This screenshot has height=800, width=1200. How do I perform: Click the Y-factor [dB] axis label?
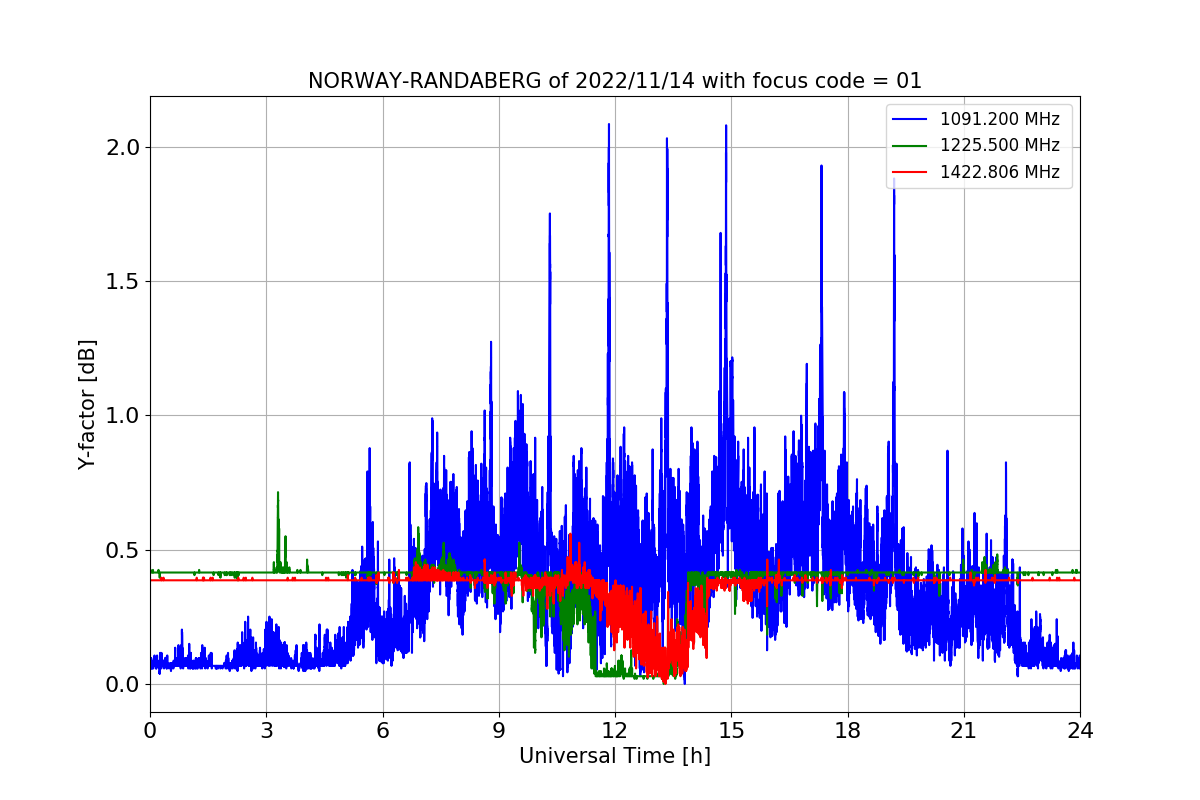pyautogui.click(x=88, y=404)
